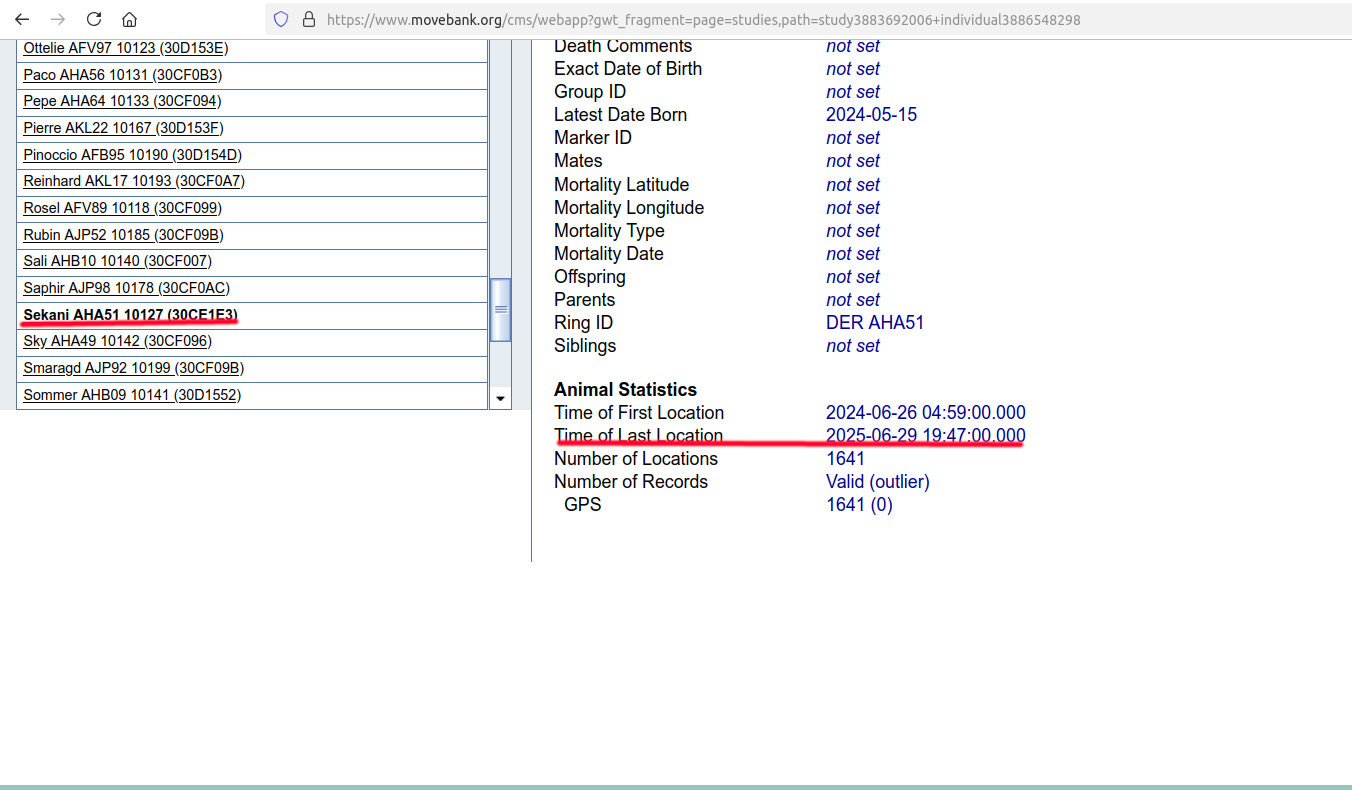1352x790 pixels.
Task: Go to browser home page icon
Action: pos(129,19)
